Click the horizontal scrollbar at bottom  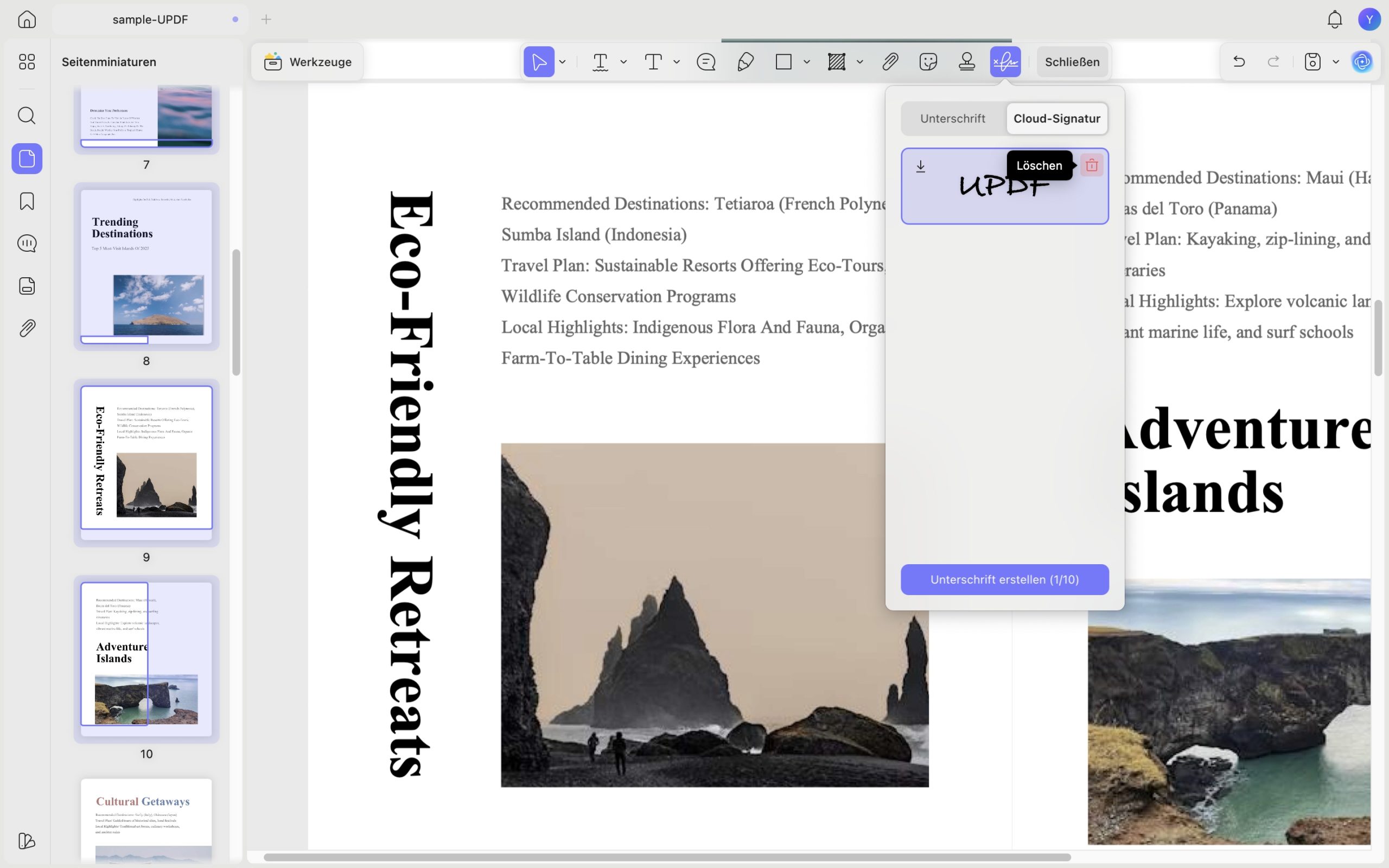(x=667, y=857)
